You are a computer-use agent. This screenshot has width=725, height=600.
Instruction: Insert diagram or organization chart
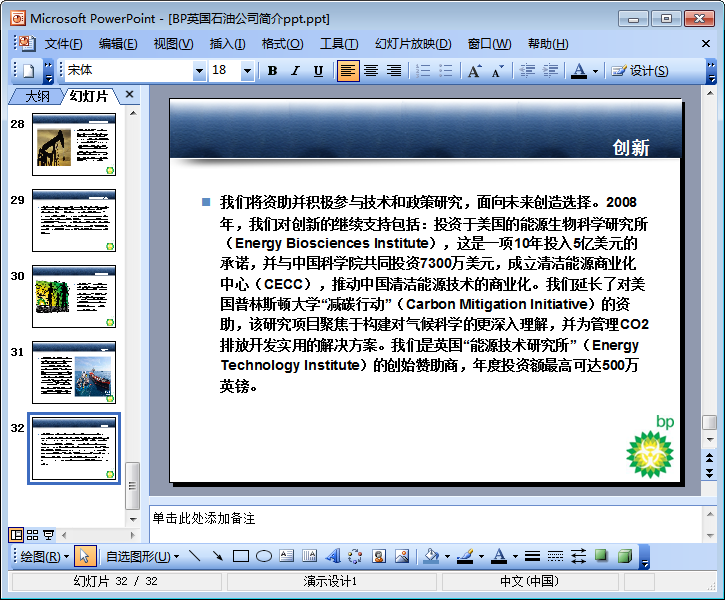[355, 556]
